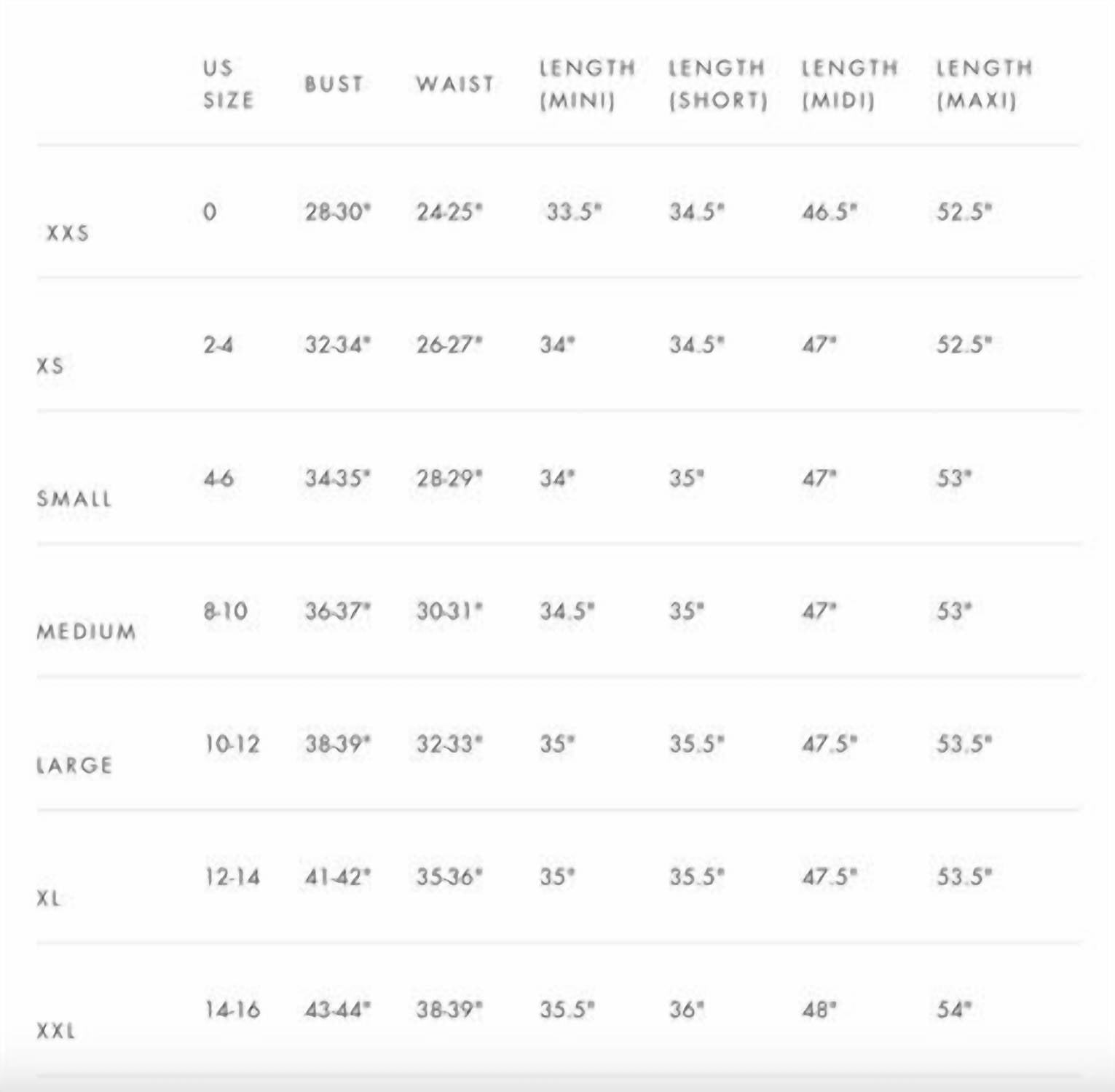This screenshot has height=1092, width=1115.
Task: Select the XXS row label
Action: tap(68, 233)
